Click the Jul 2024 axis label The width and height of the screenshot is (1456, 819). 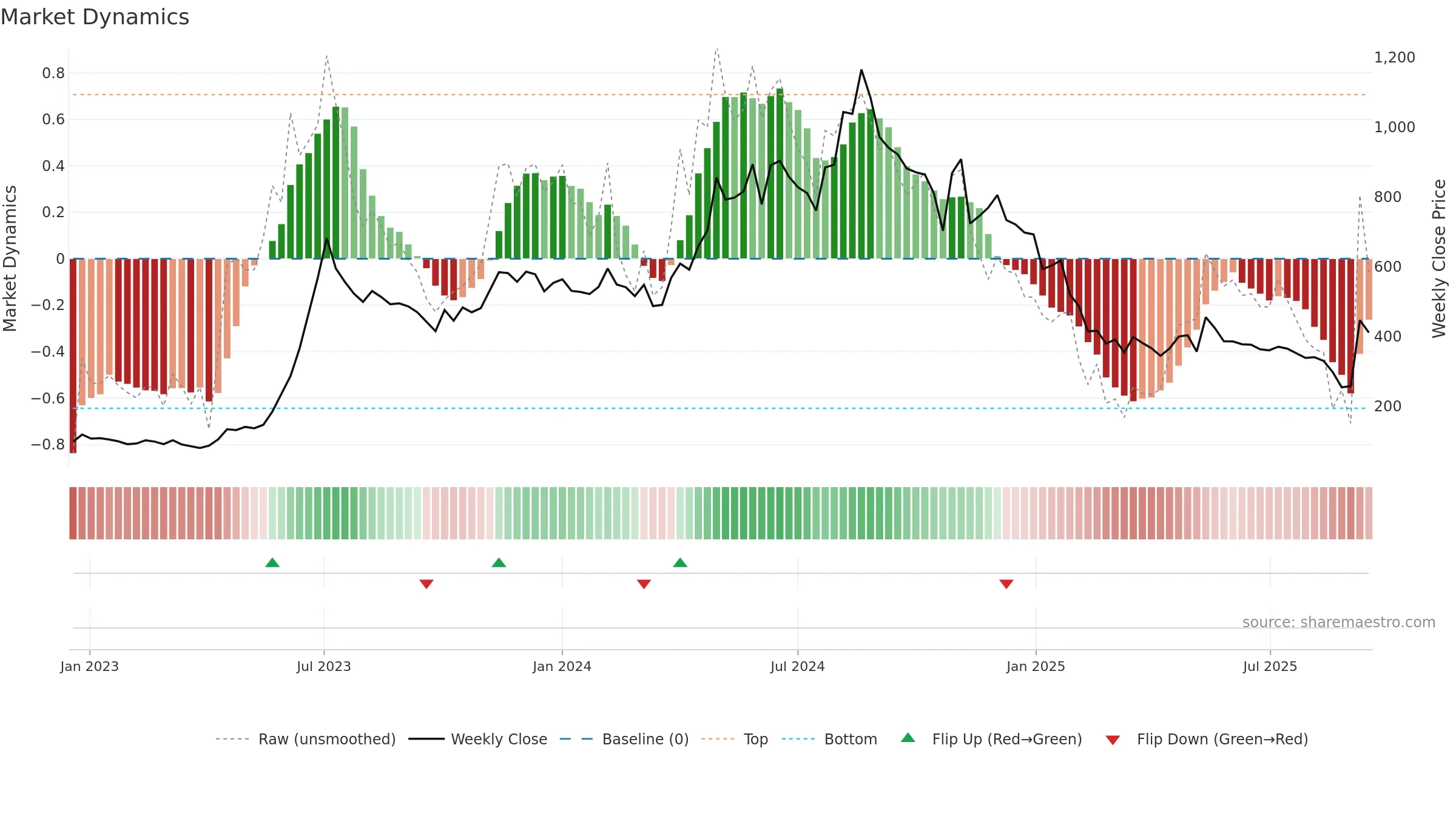click(798, 666)
